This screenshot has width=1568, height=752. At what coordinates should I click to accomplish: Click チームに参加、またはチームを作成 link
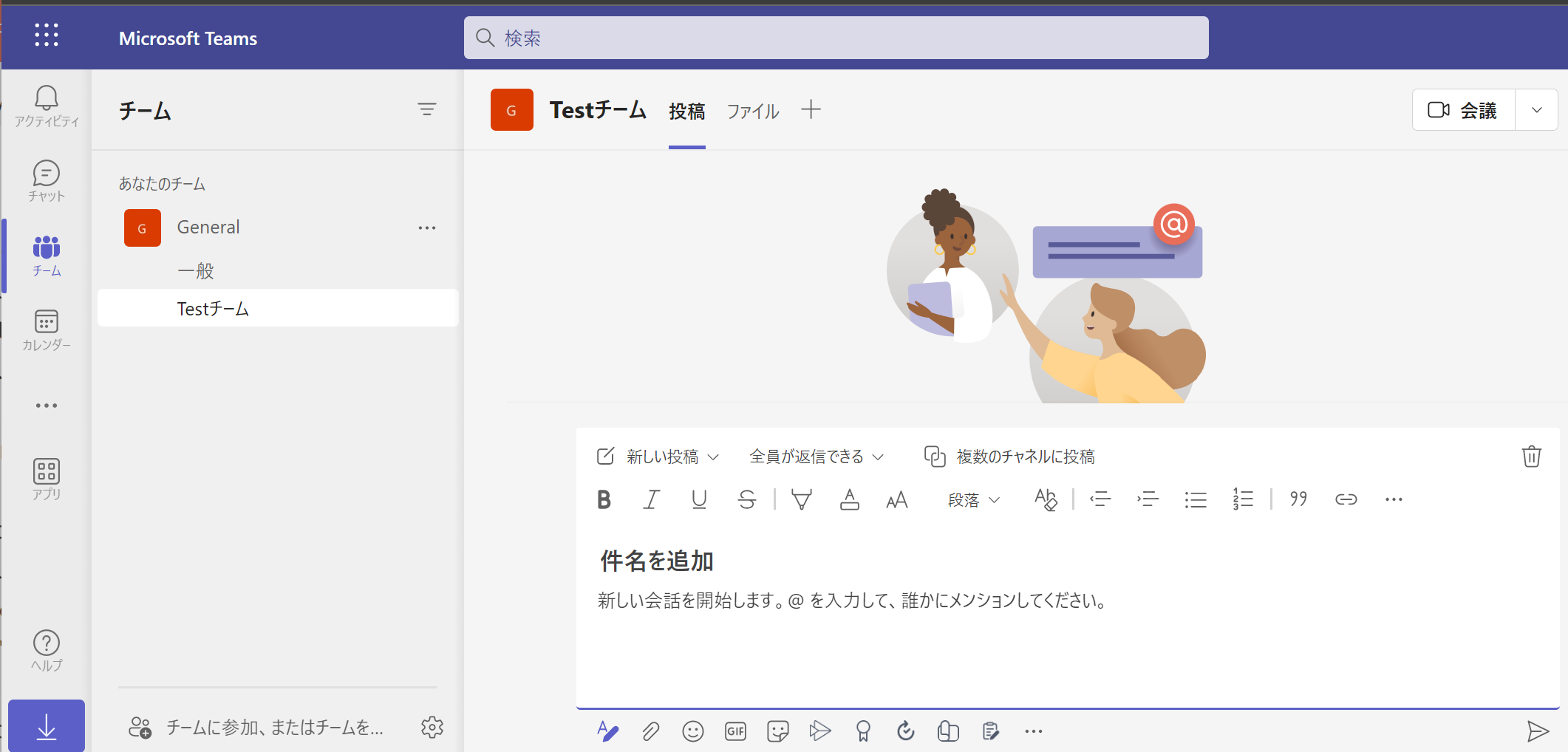pos(256,728)
